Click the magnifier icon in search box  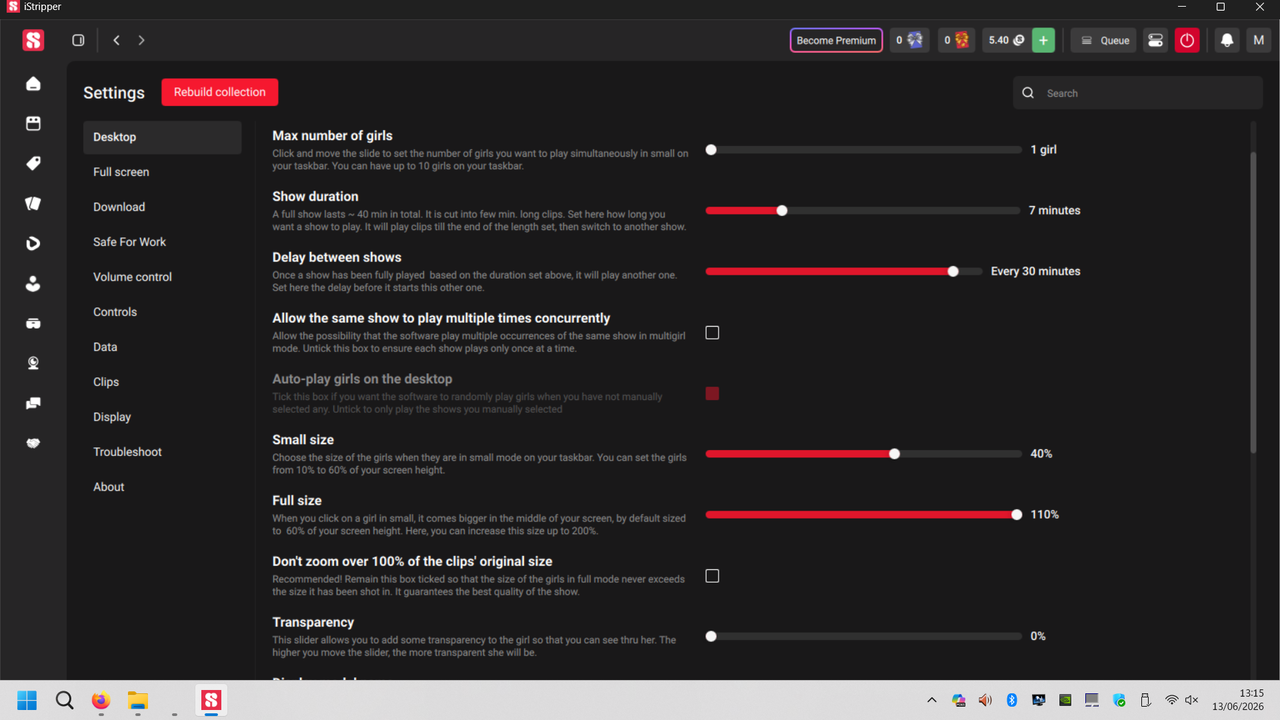coord(1028,93)
